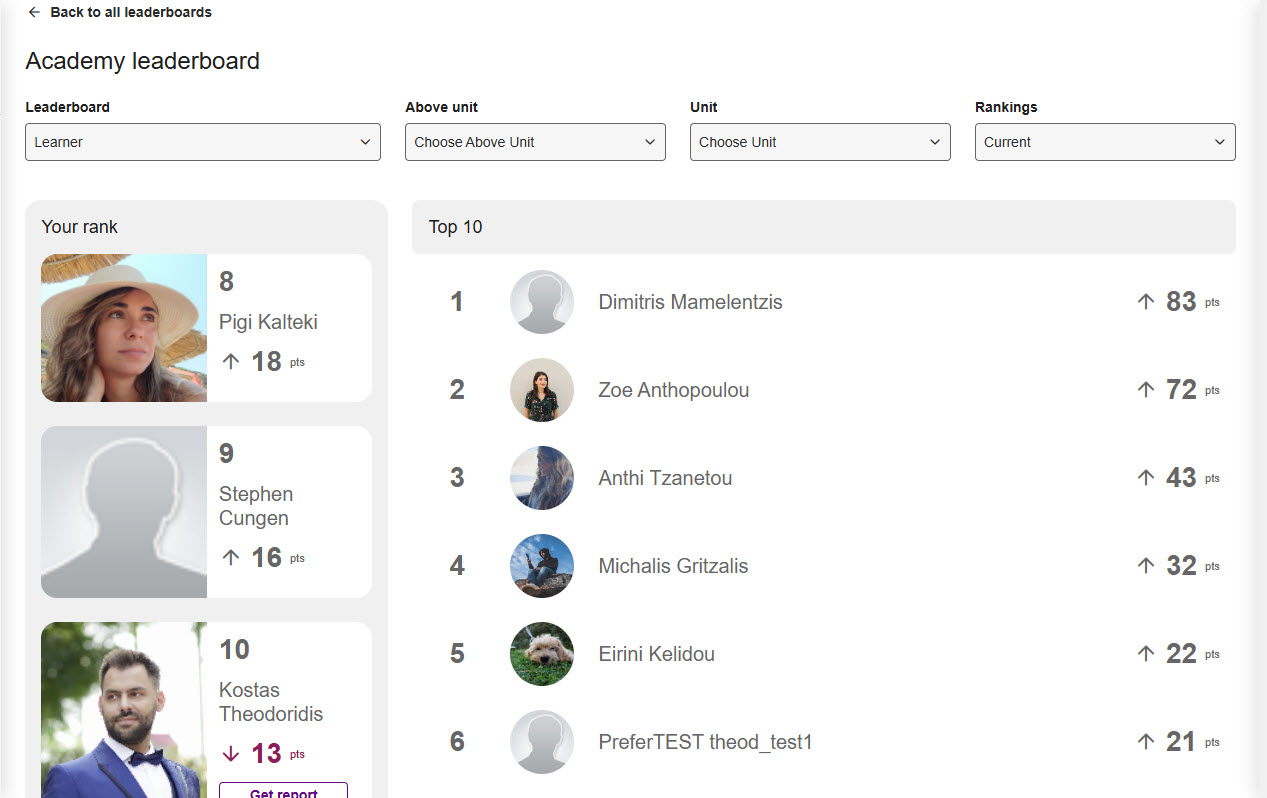This screenshot has height=798, width=1267.
Task: Click the up arrow beside 18 pts
Action: 231,362
